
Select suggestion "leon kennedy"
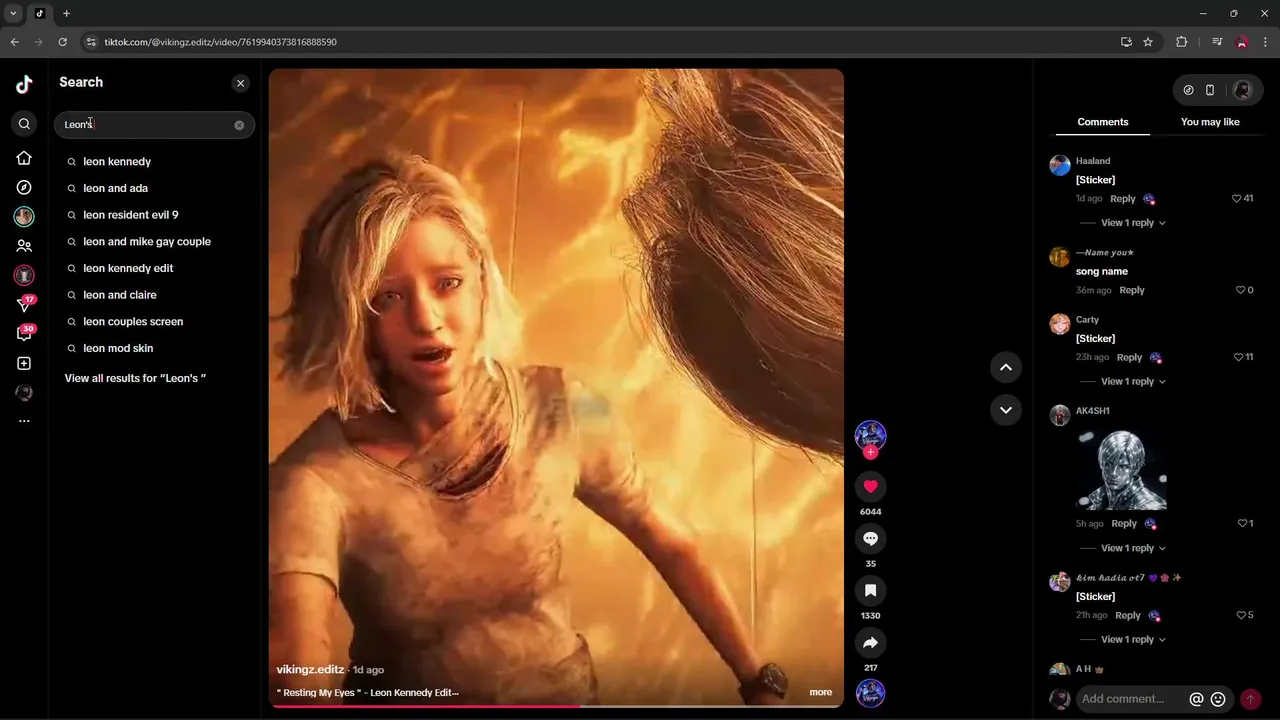pyautogui.click(x=117, y=161)
